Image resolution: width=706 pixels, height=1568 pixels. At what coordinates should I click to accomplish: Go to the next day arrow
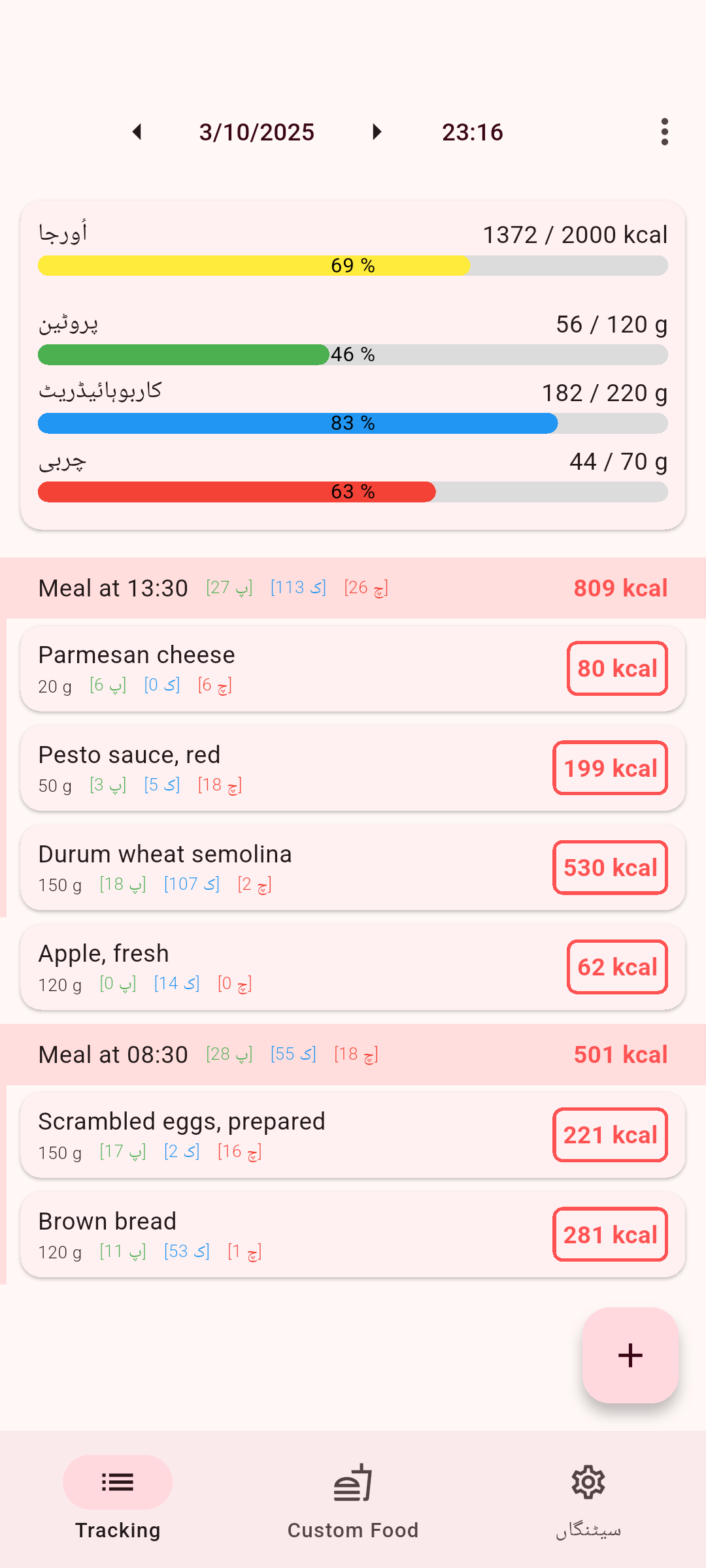pos(377,132)
